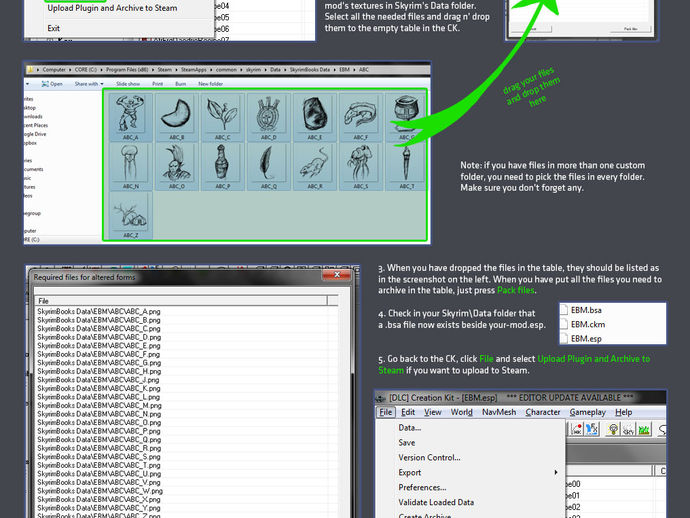Close the Required files for altered forms dialog
690x518 pixels.
click(x=337, y=275)
